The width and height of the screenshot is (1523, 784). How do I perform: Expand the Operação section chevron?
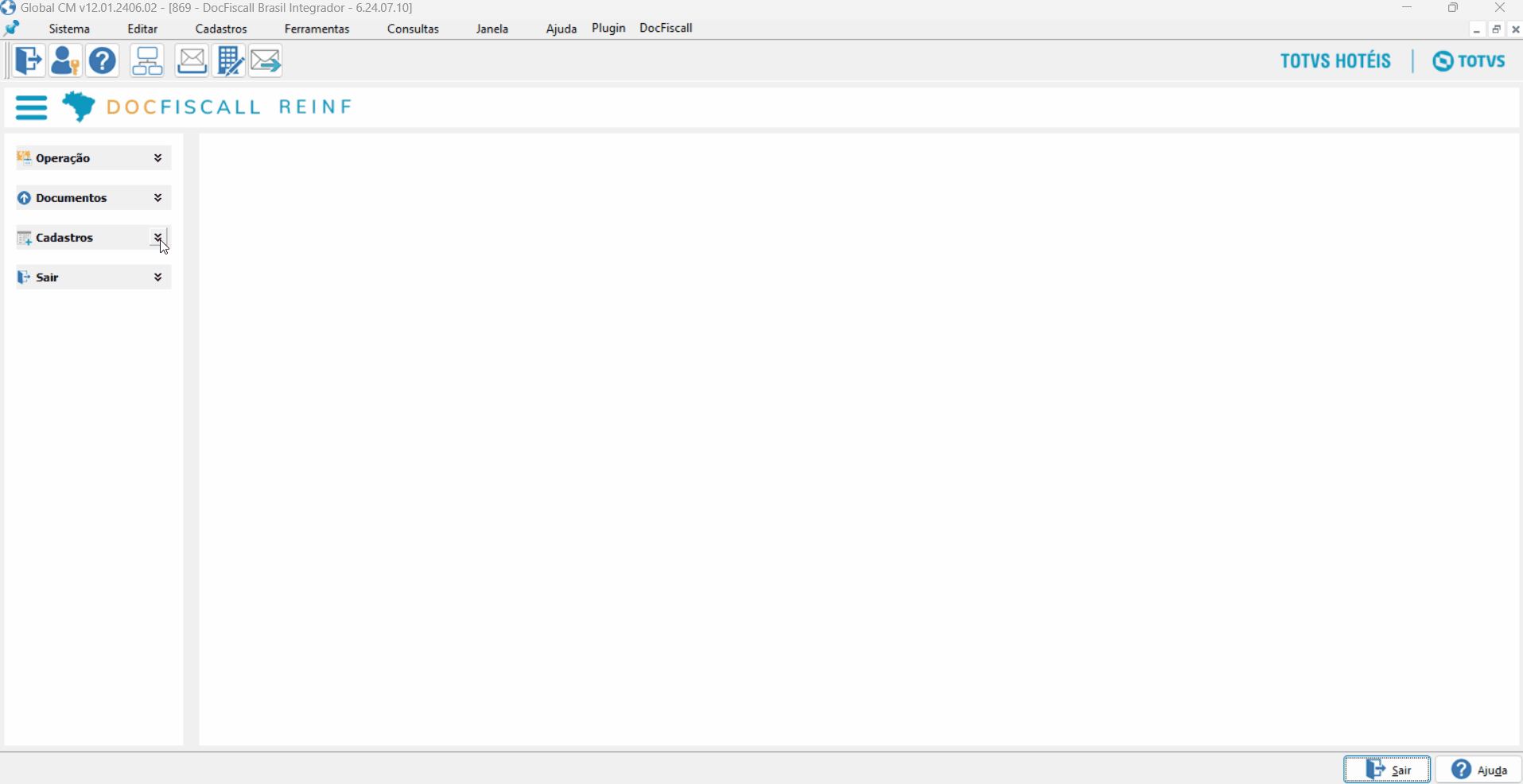pyautogui.click(x=158, y=158)
